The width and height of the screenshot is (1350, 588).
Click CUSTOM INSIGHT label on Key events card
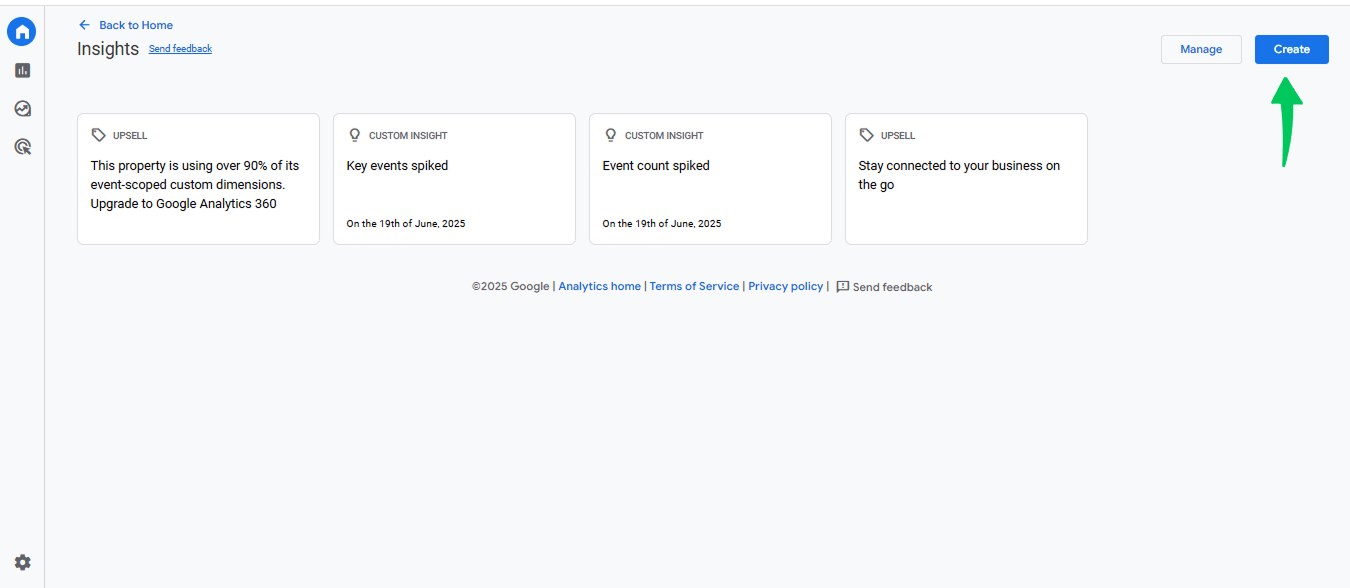408,135
